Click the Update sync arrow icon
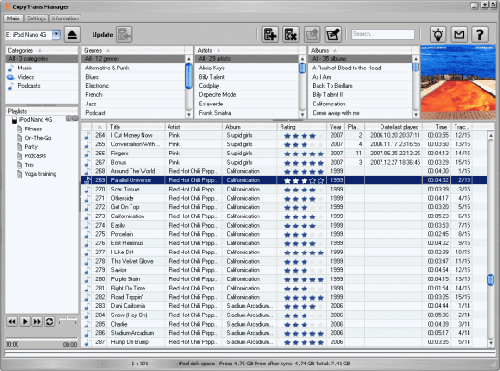 coord(124,35)
